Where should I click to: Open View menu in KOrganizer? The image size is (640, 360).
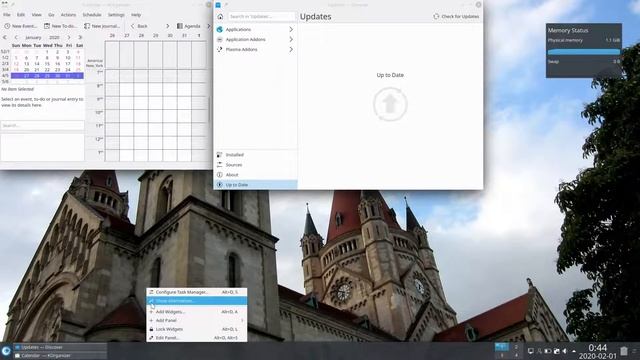coord(37,15)
